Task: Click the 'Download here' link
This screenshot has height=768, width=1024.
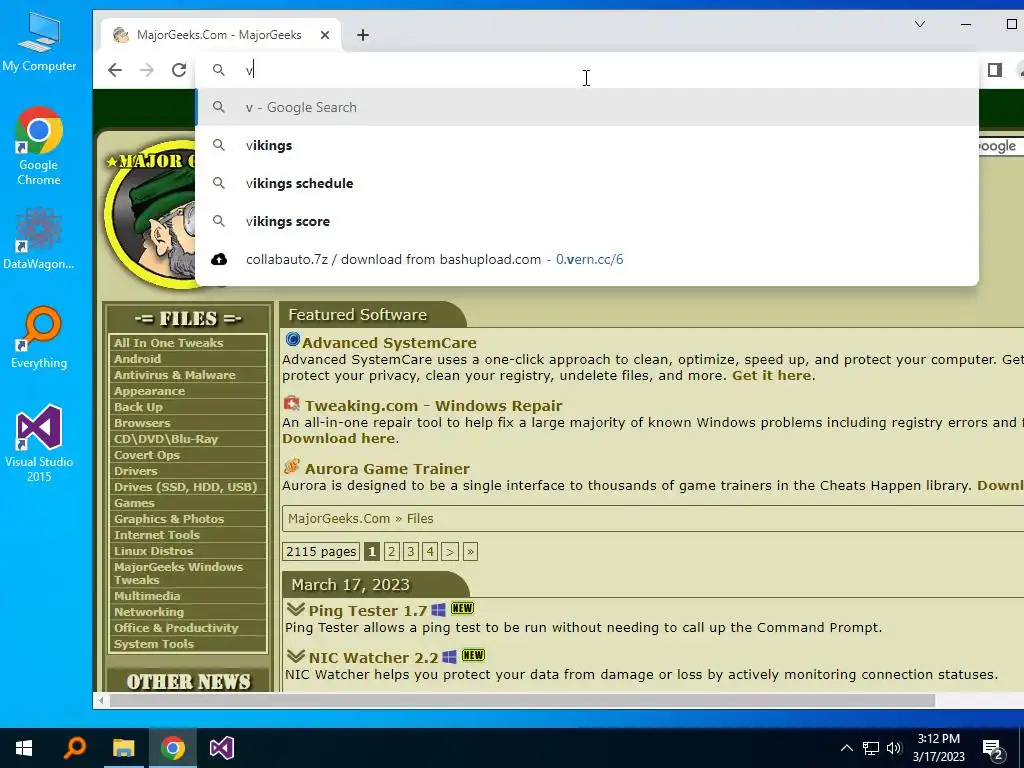Action: 338,439
